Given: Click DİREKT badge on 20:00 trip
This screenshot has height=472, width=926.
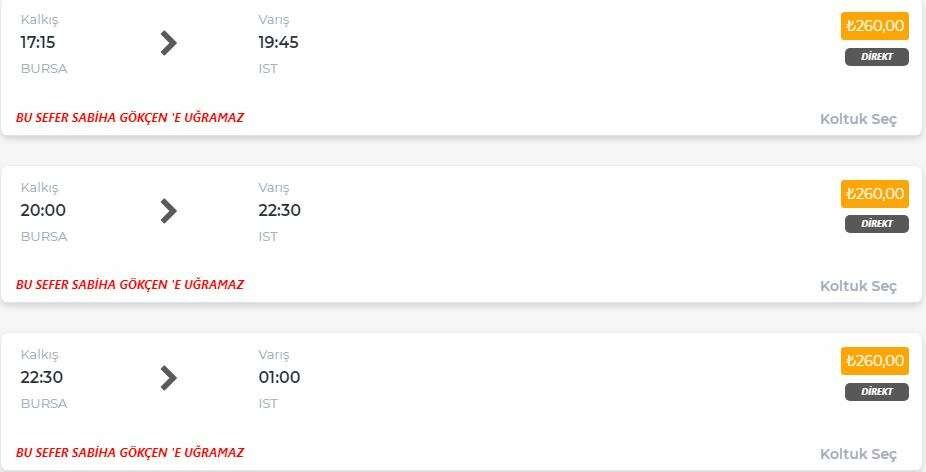Looking at the screenshot, I should coord(876,224).
